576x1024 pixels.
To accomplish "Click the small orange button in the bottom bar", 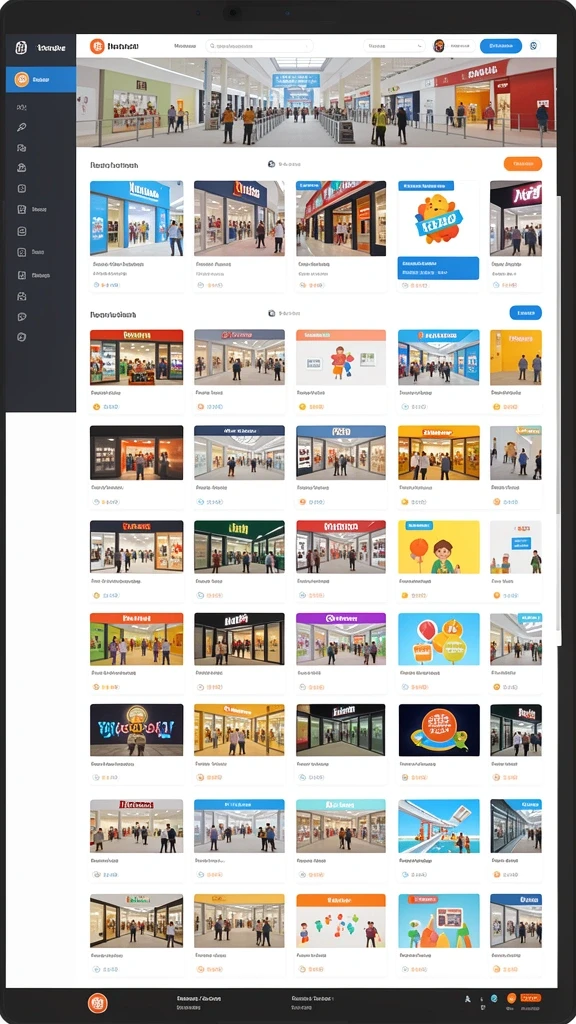I will click(x=531, y=998).
